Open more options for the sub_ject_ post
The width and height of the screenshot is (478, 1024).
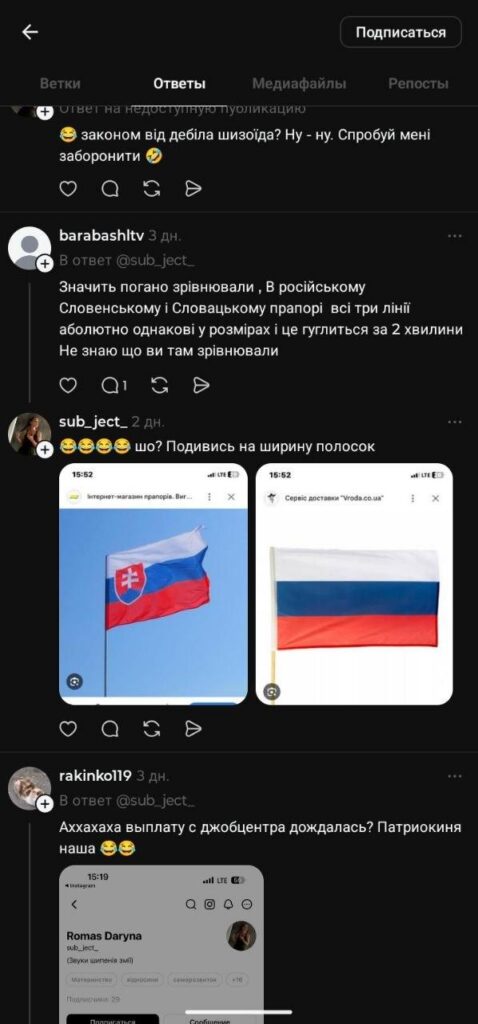(x=454, y=423)
